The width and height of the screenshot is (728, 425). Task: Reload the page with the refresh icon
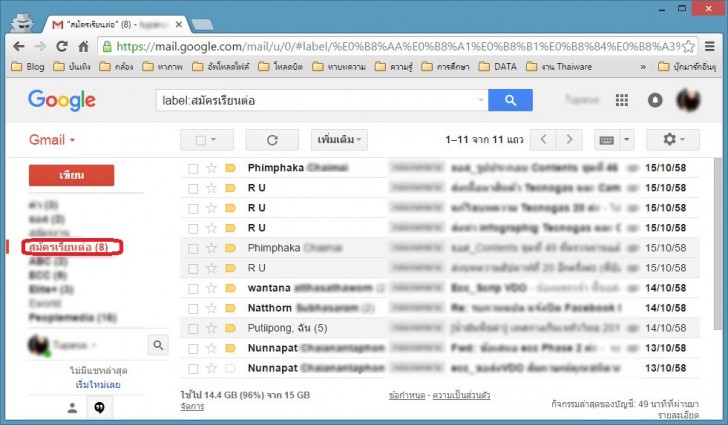[62, 46]
